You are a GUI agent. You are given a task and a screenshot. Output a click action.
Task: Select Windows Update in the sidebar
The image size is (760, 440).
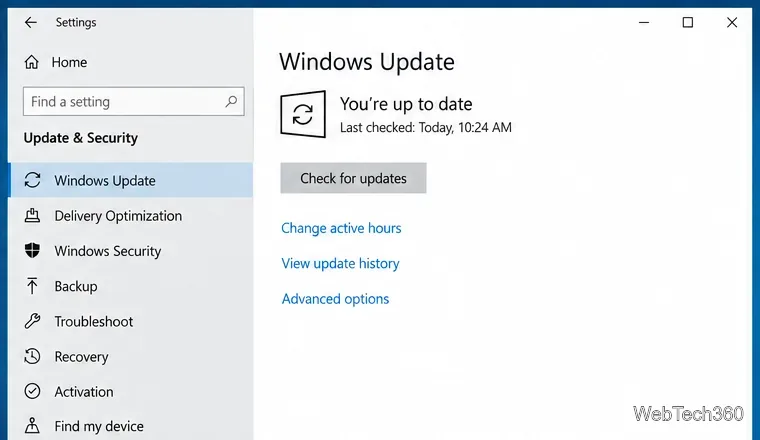(130, 180)
